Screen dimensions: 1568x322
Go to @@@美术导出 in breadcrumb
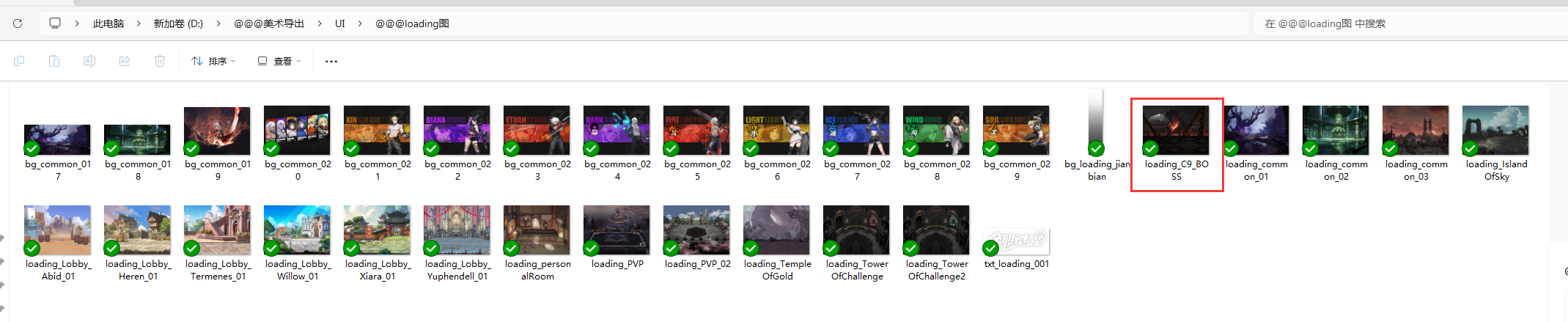269,23
